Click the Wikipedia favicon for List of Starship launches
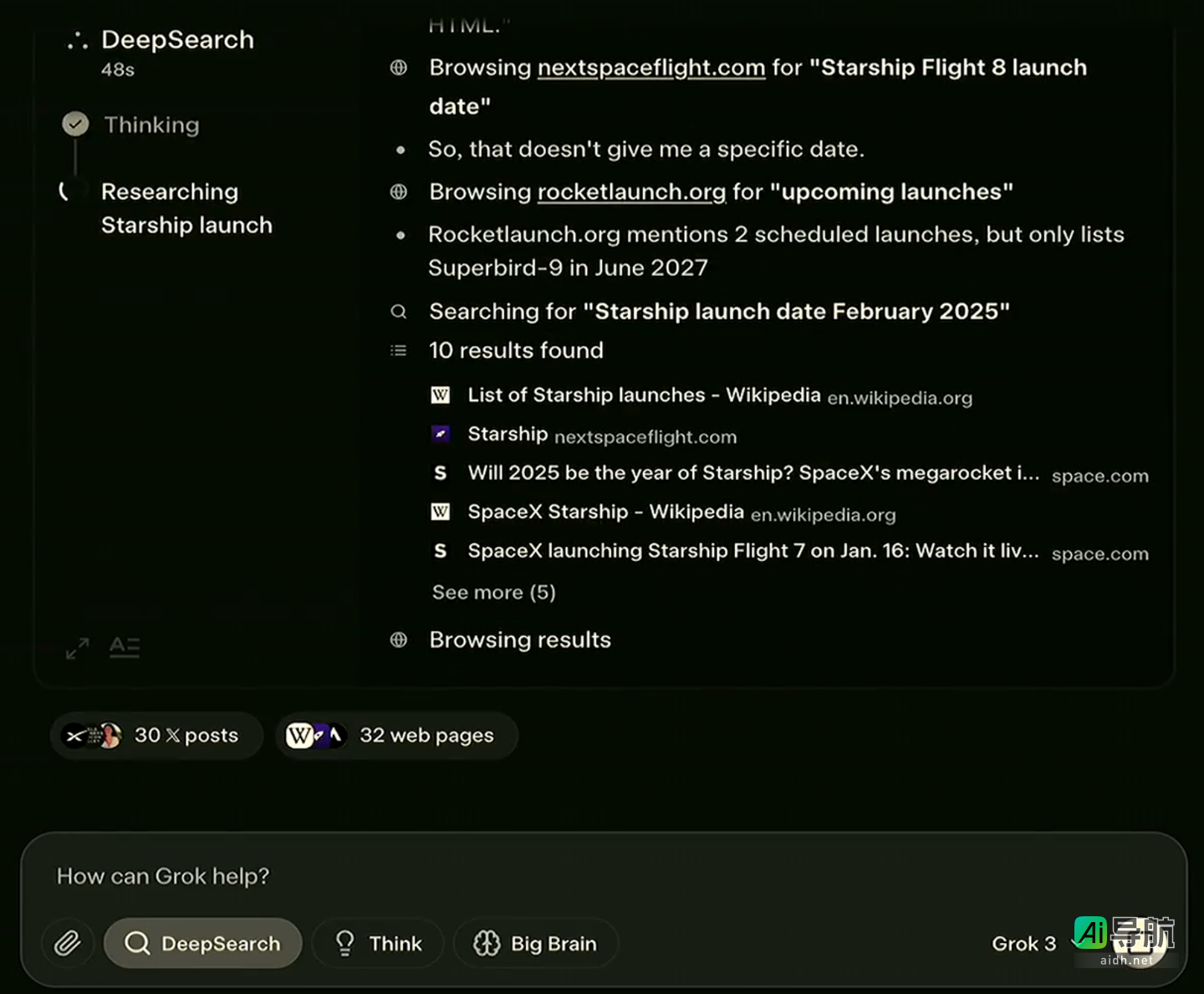 pyautogui.click(x=441, y=395)
